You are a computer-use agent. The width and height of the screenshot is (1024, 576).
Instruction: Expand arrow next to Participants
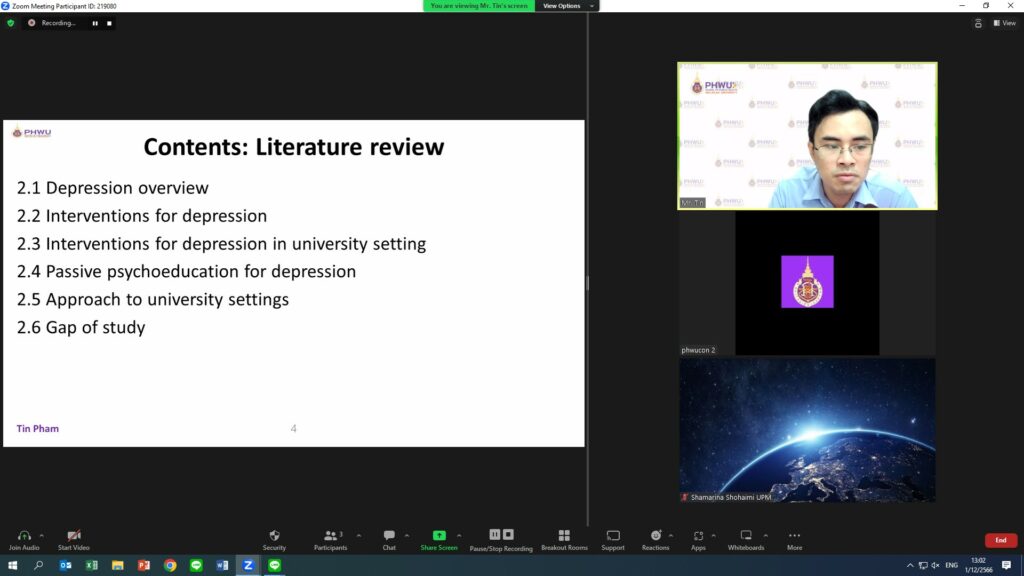pyautogui.click(x=359, y=536)
